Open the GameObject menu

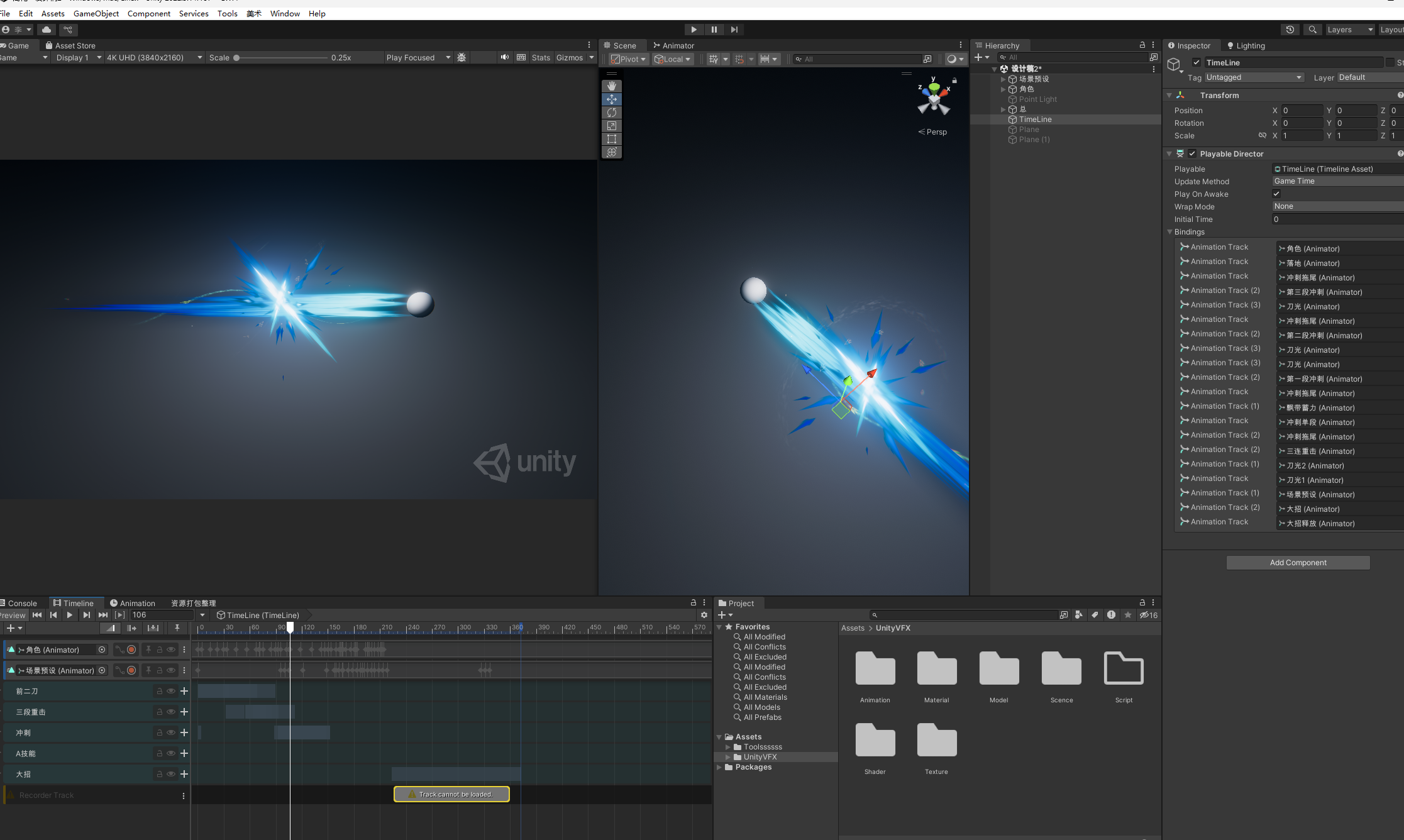[96, 13]
